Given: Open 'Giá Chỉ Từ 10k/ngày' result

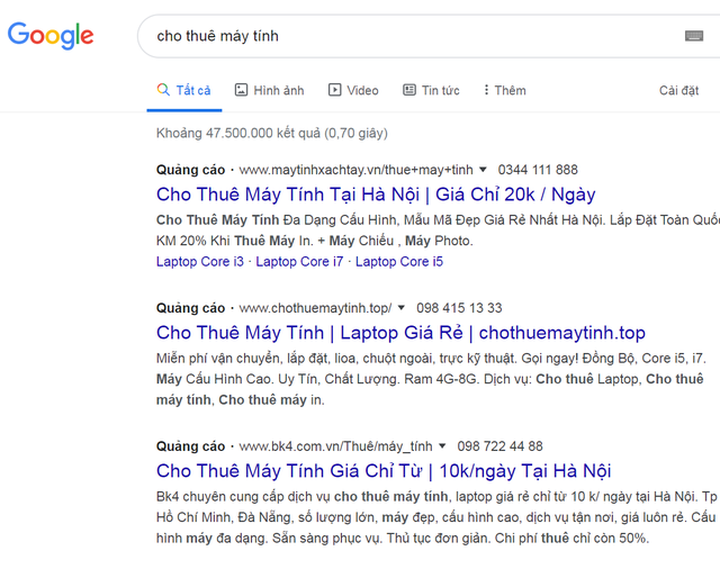Looking at the screenshot, I should click(384, 470).
